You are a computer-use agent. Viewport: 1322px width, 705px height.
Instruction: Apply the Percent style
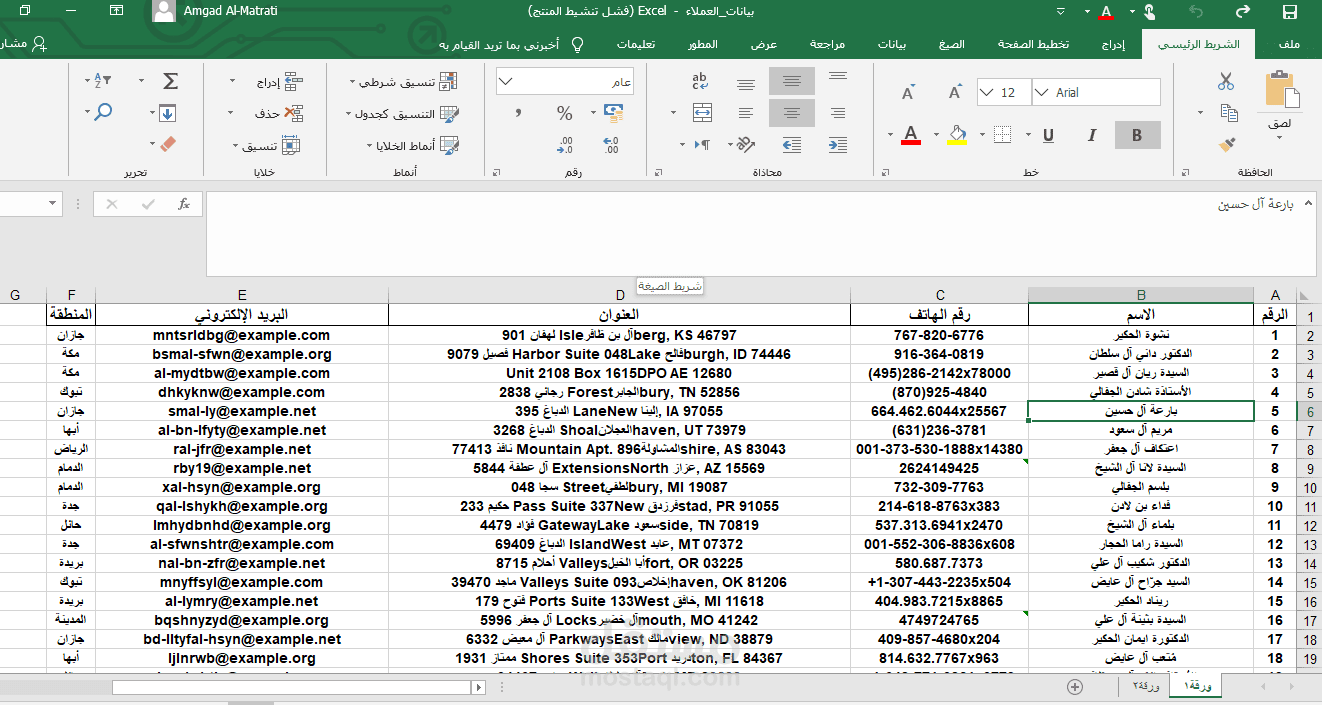click(565, 113)
